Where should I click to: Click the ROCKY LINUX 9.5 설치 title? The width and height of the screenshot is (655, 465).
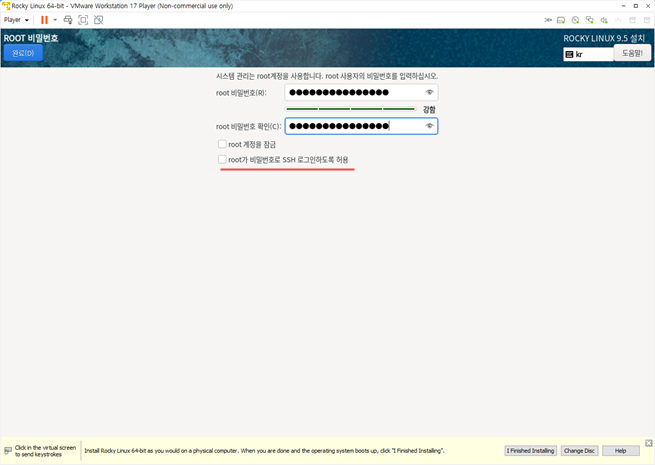coord(604,38)
